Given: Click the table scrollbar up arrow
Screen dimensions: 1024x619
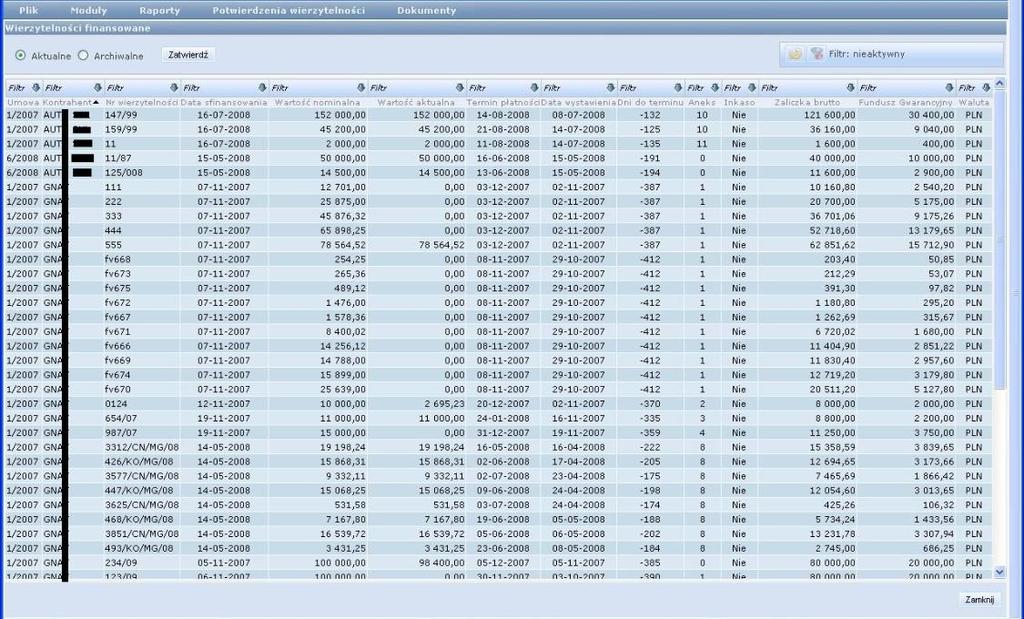Looking at the screenshot, I should tap(999, 84).
